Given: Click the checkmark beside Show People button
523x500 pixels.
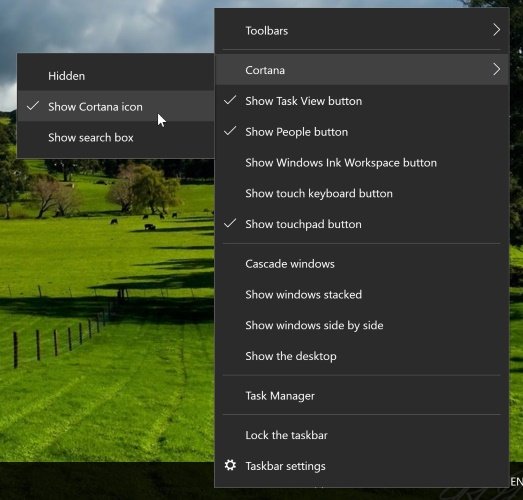Looking at the screenshot, I should [x=230, y=131].
